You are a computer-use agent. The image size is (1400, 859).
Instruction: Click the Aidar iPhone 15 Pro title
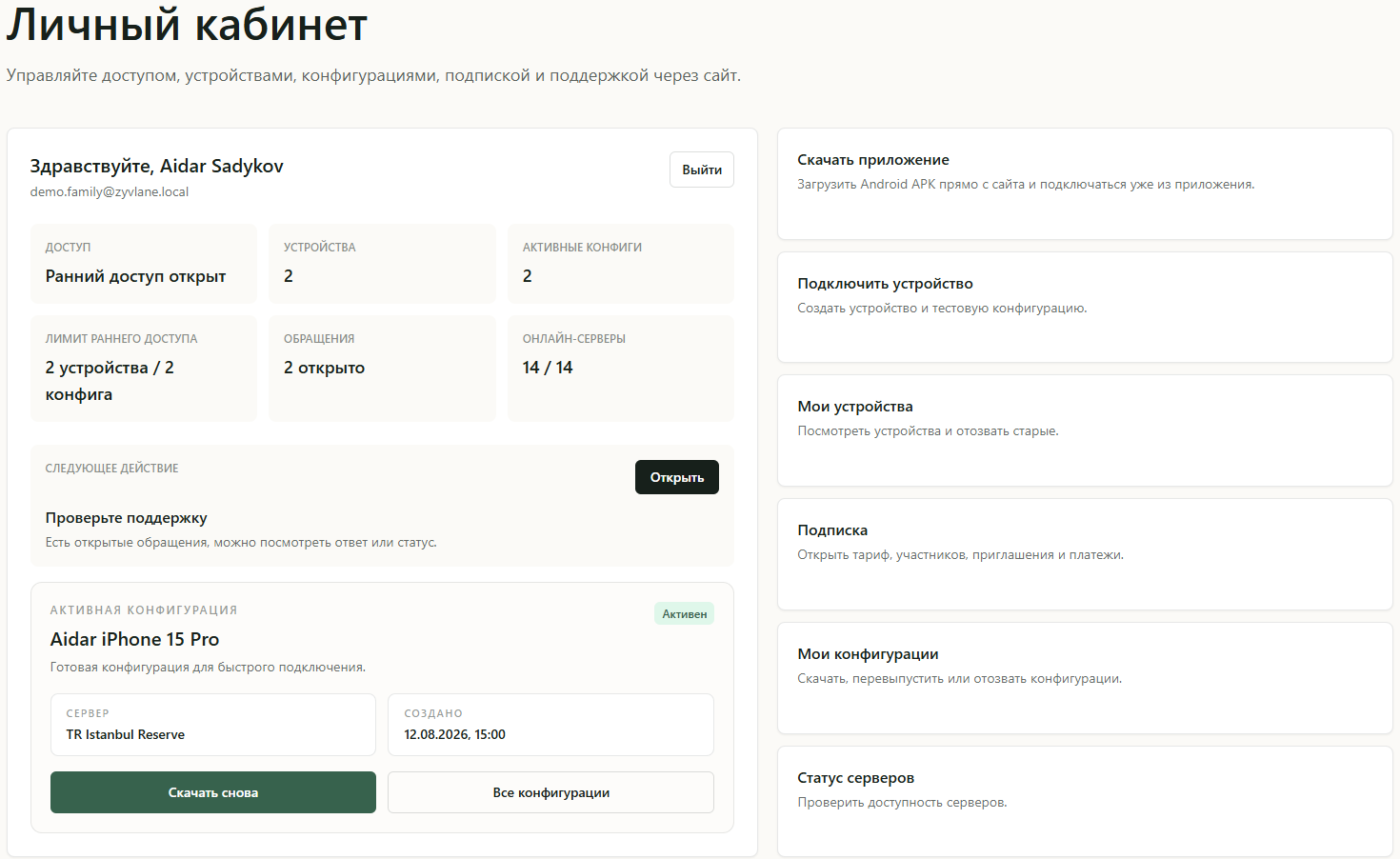tap(135, 639)
